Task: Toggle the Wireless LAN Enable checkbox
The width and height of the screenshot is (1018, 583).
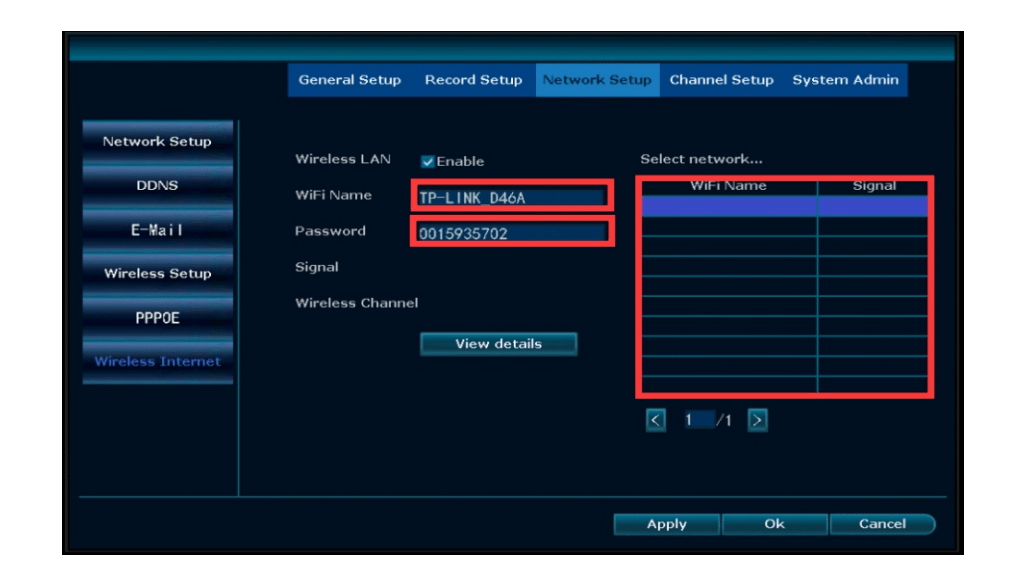Action: [428, 162]
